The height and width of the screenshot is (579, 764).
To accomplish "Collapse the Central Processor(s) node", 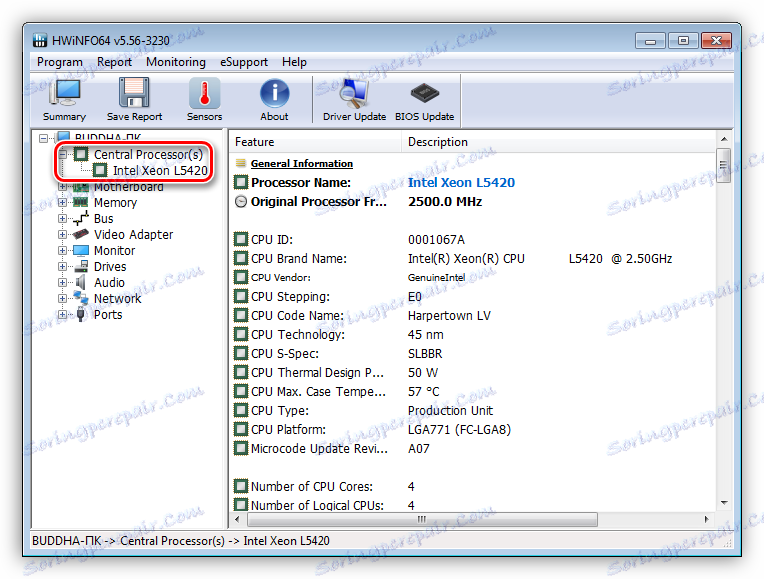I will (x=62, y=154).
